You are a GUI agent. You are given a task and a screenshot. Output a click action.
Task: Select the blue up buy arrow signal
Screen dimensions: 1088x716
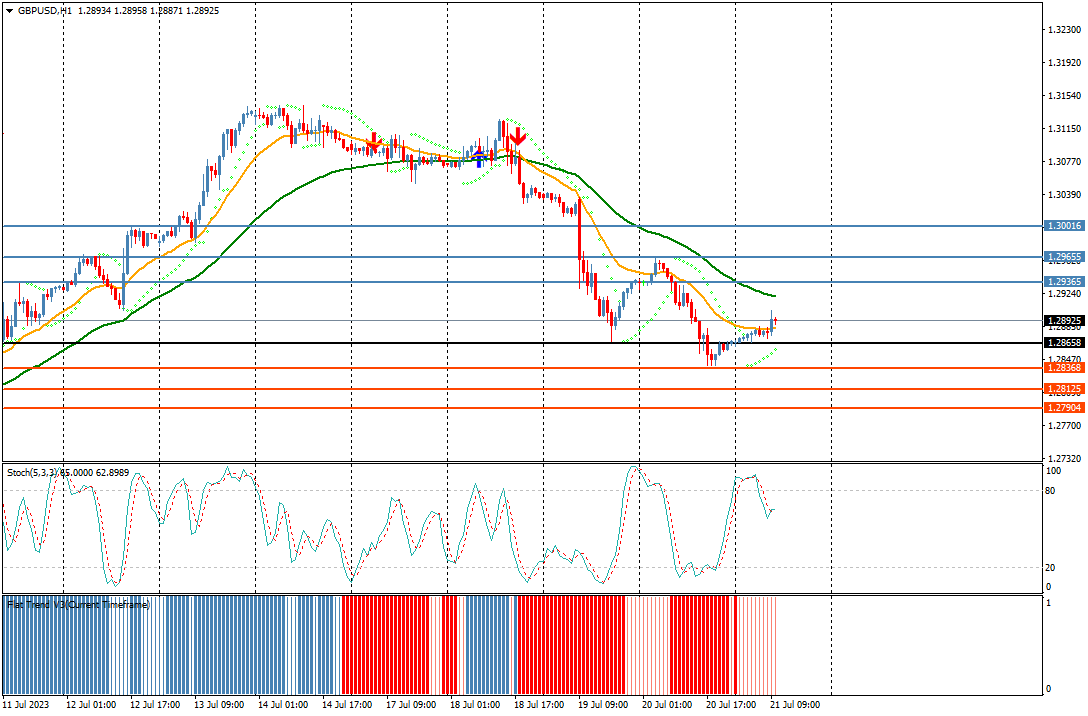coord(478,157)
